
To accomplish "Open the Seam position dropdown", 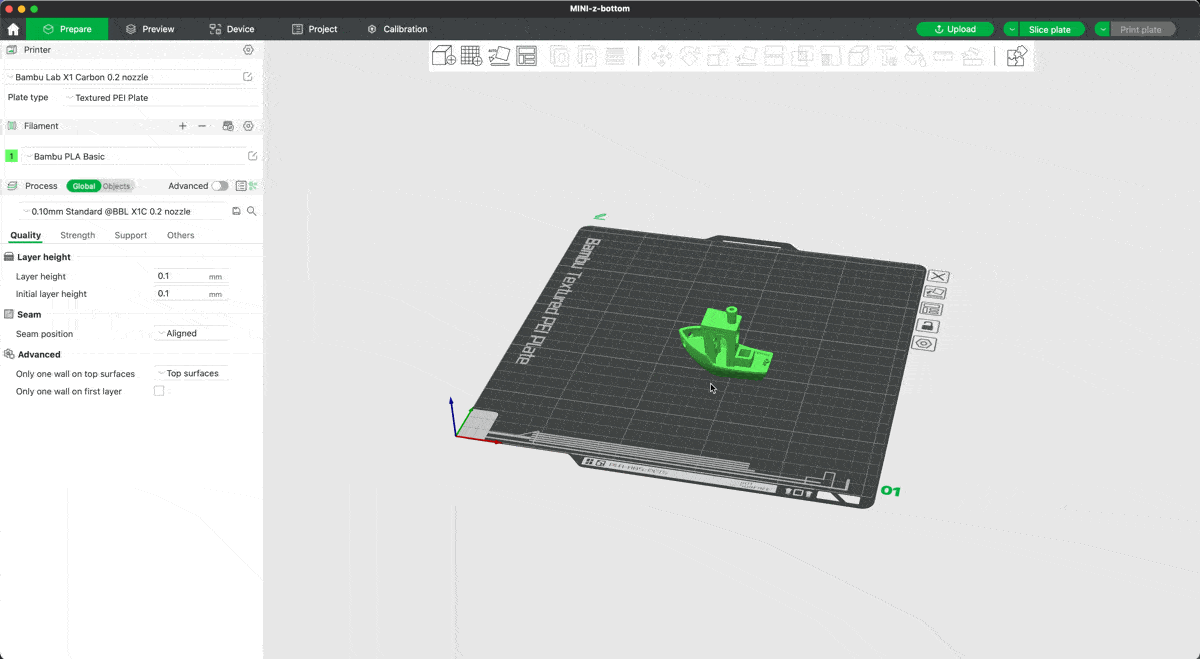I will point(192,333).
